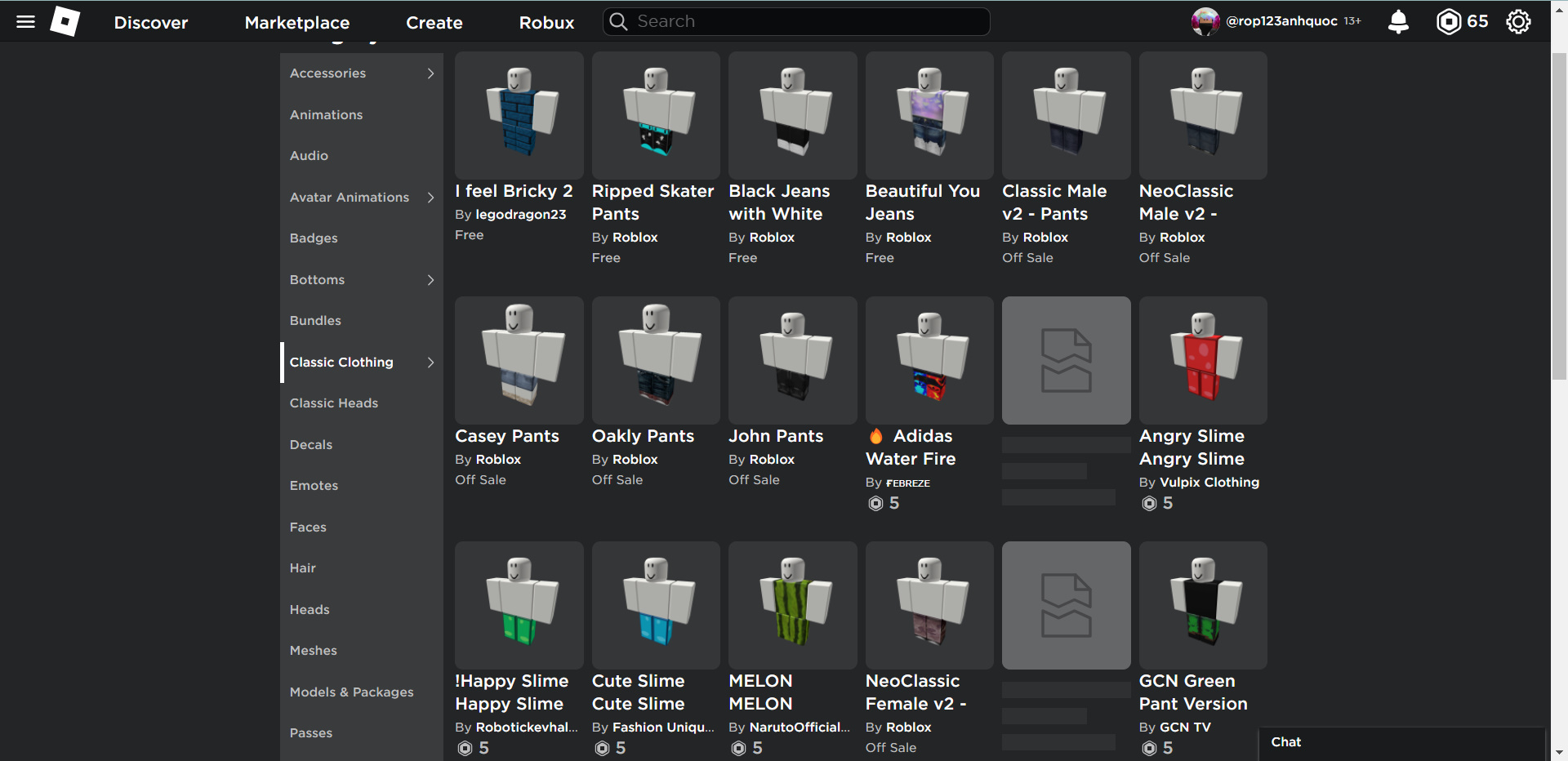Image resolution: width=1568 pixels, height=761 pixels.
Task: Open the MELON outfit thumbnail
Action: pyautogui.click(x=793, y=605)
